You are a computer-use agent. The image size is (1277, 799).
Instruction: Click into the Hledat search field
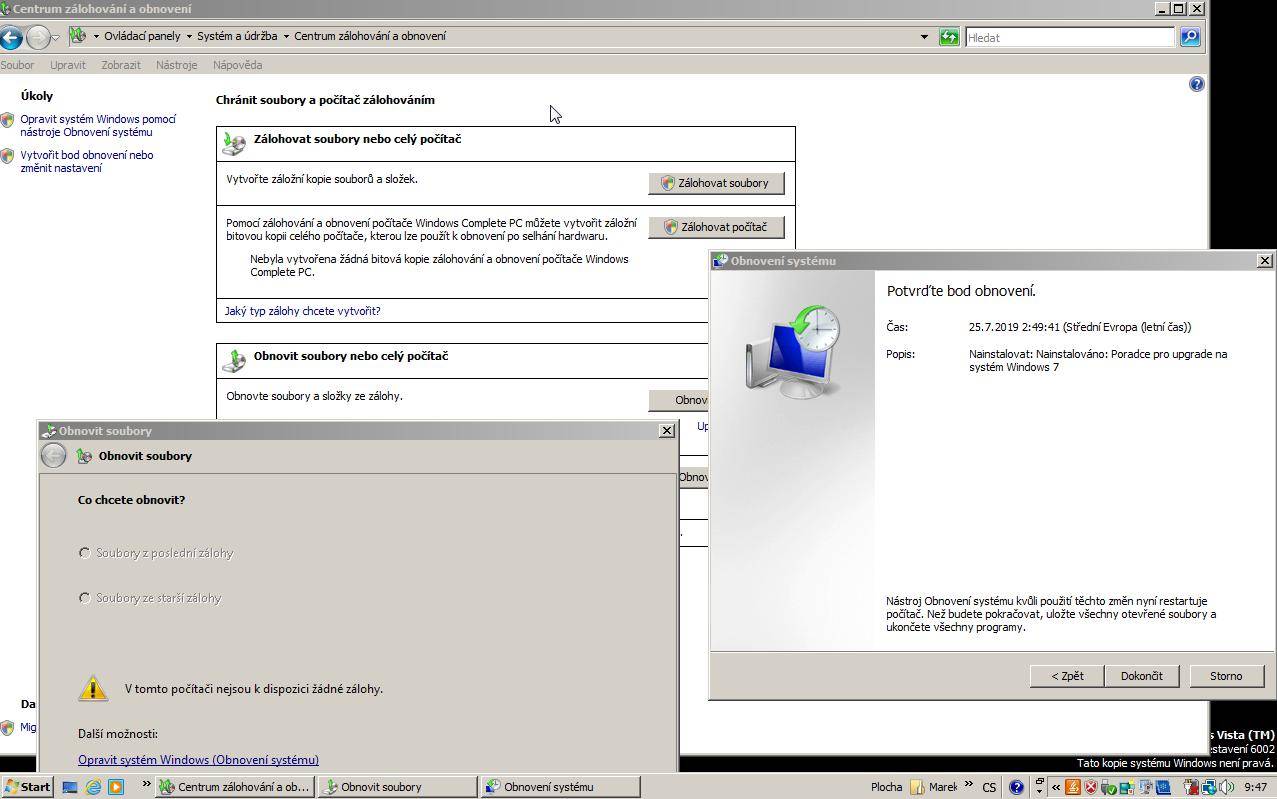(x=1069, y=37)
